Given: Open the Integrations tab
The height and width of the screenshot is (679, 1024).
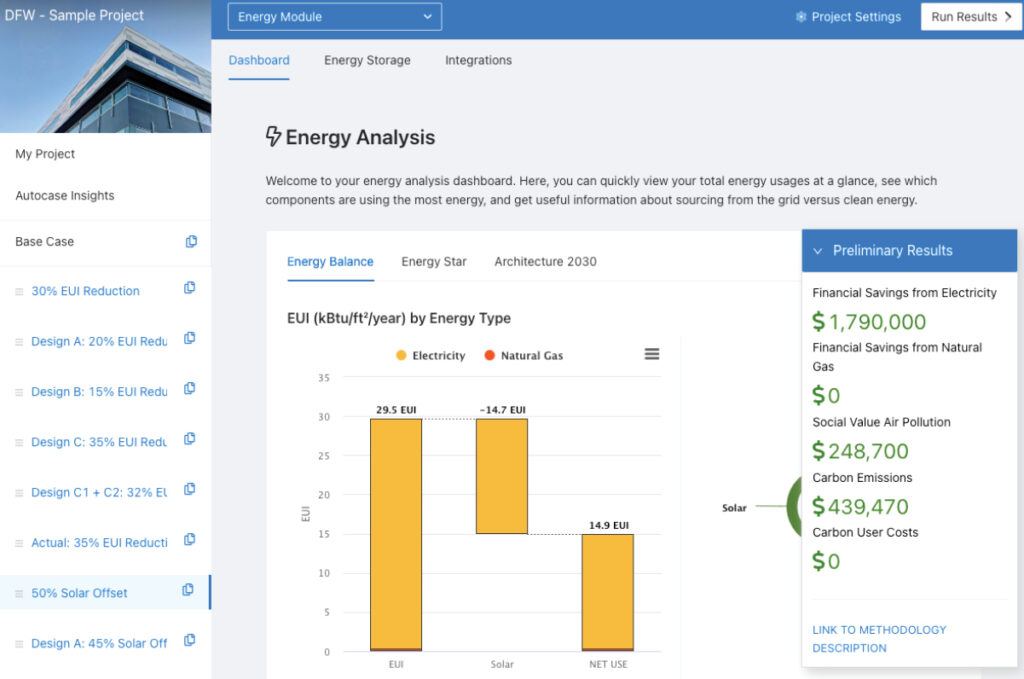Looking at the screenshot, I should [478, 60].
